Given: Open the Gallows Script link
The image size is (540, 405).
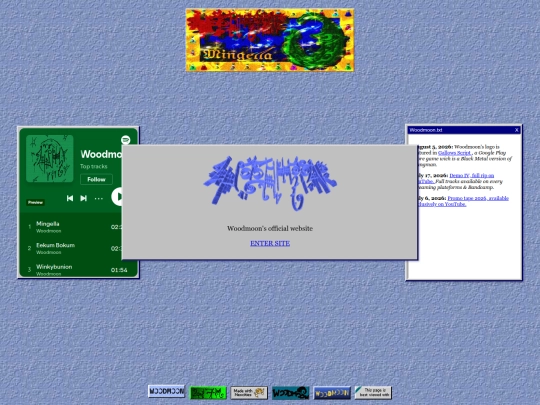Looking at the screenshot, I should coord(455,153).
